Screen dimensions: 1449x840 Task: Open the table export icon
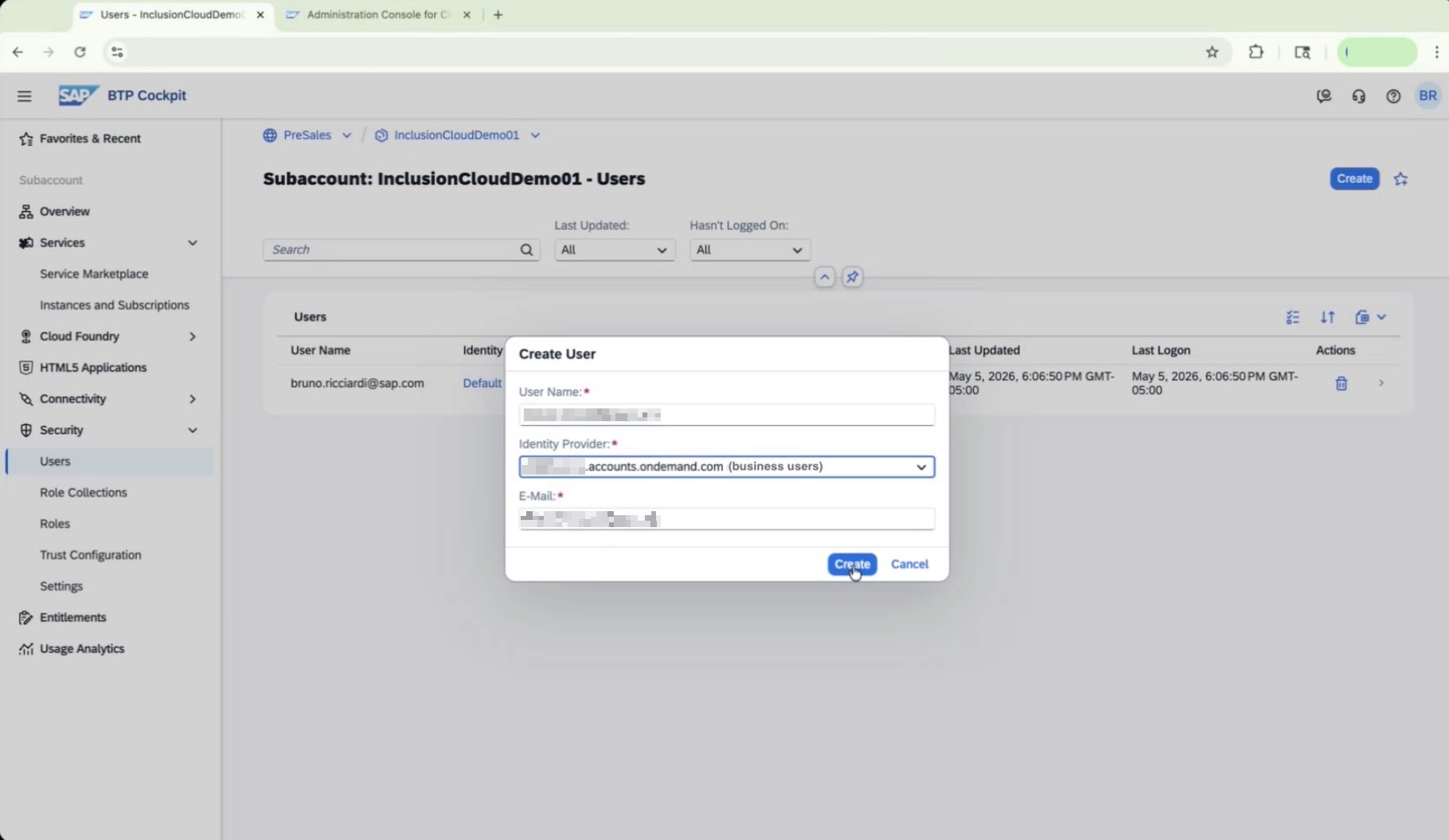1362,318
